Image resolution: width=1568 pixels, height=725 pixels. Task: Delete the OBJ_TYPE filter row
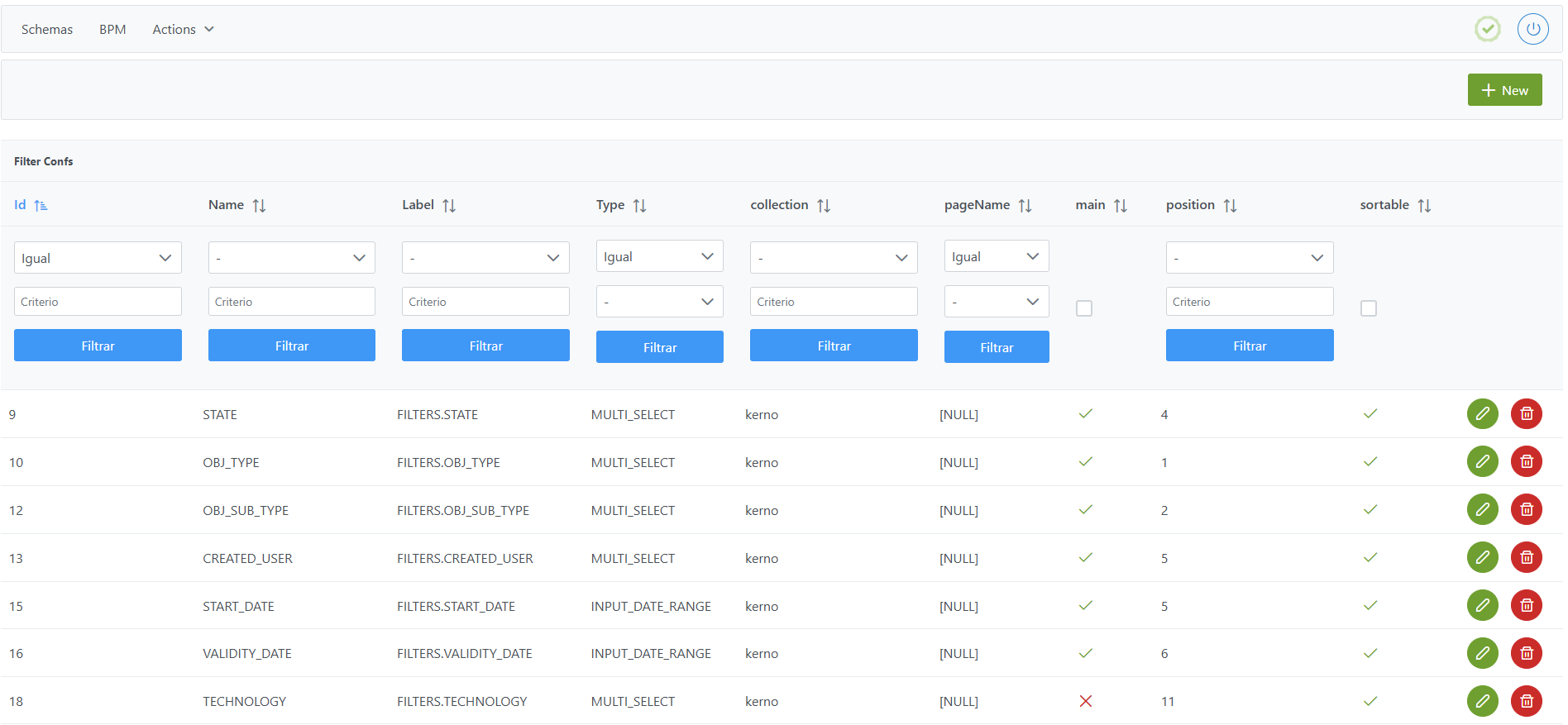pyautogui.click(x=1526, y=461)
